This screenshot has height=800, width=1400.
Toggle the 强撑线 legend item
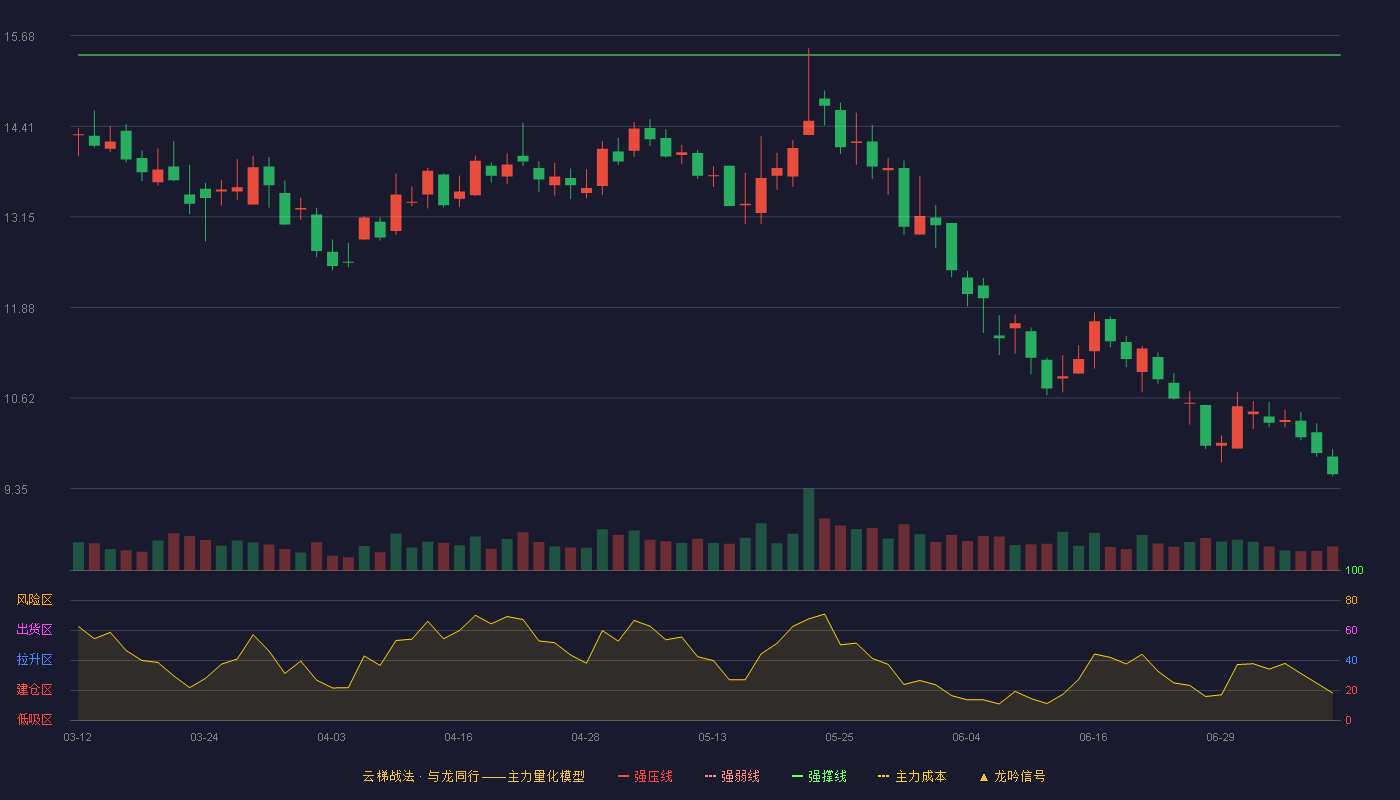coord(819,776)
